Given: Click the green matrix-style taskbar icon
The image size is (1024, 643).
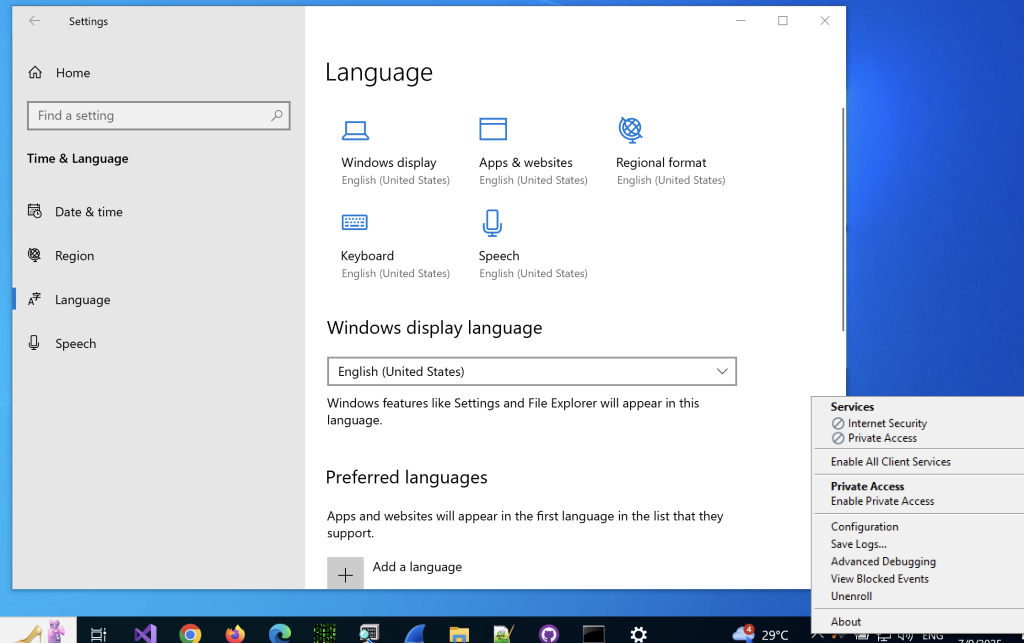Looking at the screenshot, I should (325, 634).
